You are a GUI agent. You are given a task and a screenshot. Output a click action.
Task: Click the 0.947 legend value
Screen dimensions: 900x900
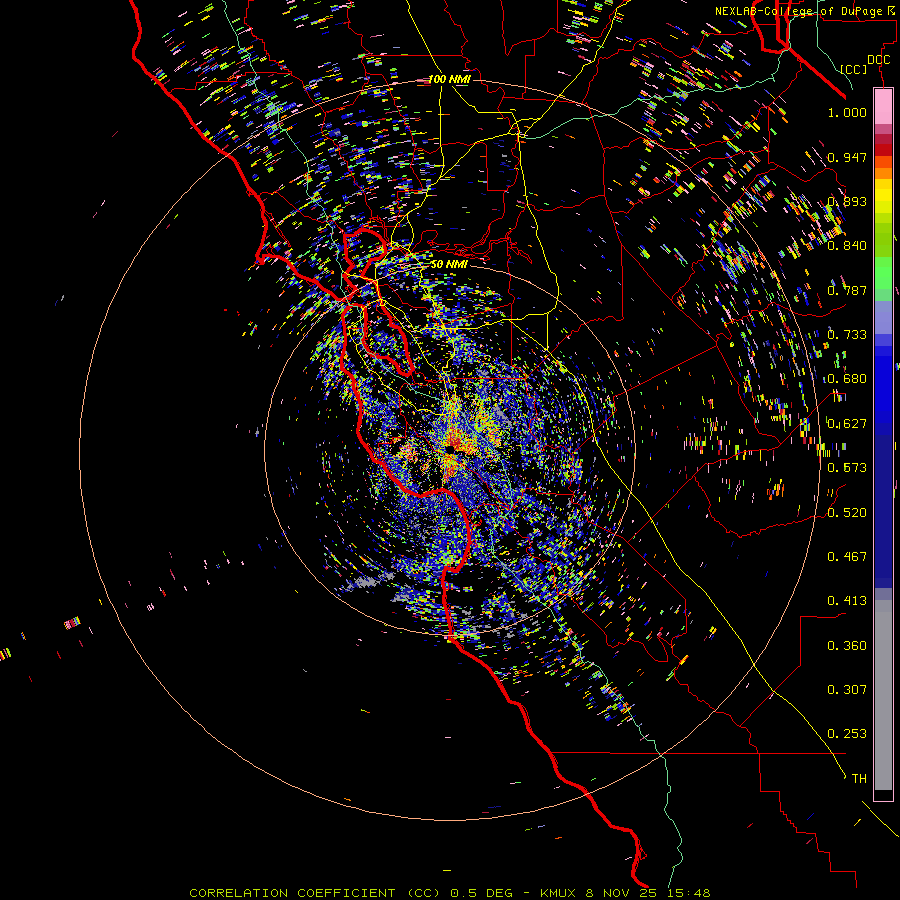coord(847,157)
